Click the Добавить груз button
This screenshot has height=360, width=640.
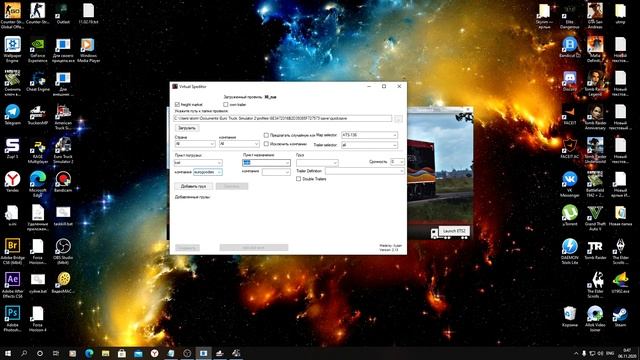point(193,186)
